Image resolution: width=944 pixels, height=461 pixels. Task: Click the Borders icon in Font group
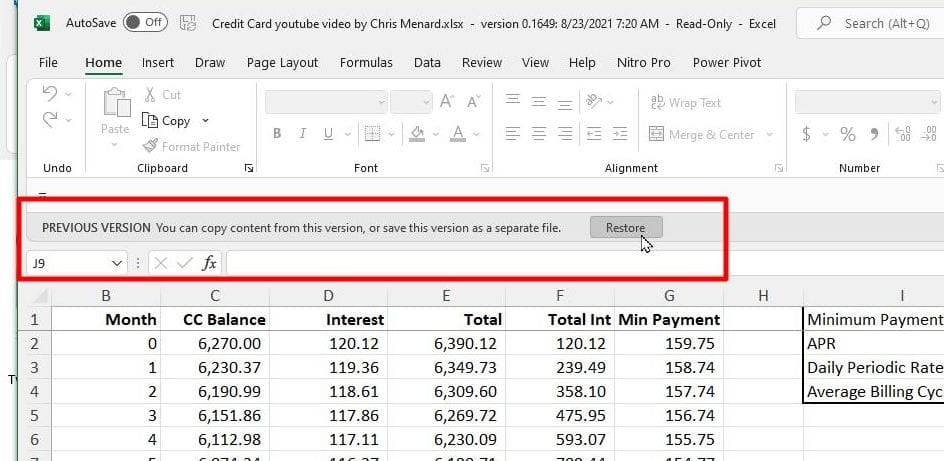click(x=371, y=134)
